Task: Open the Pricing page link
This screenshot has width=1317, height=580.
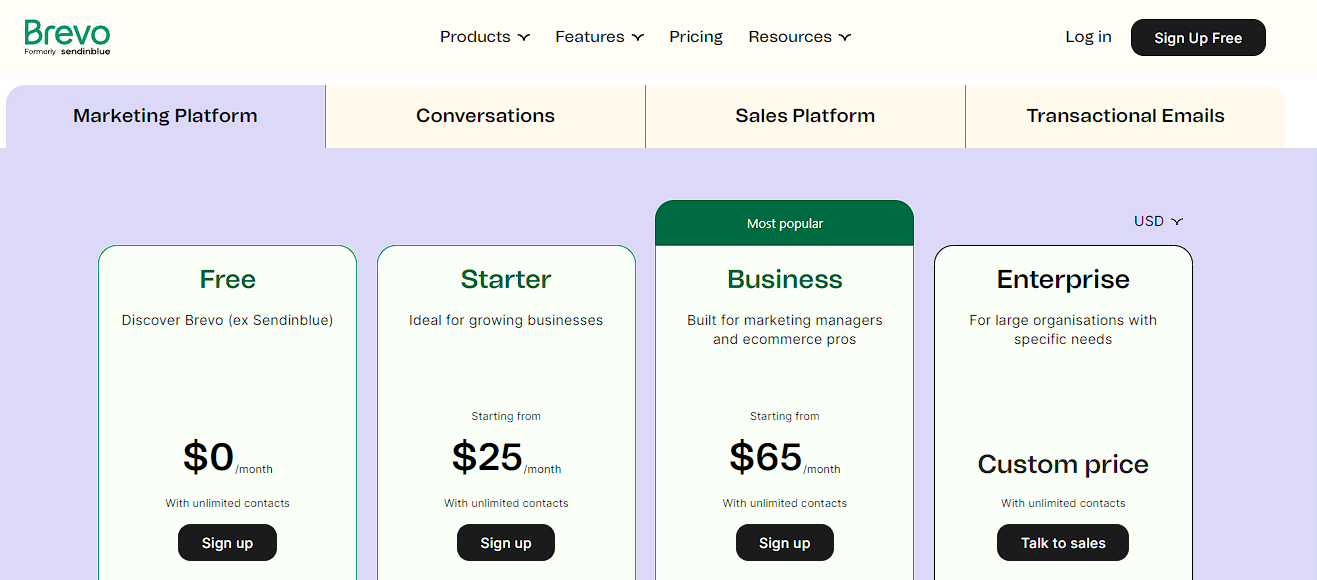Action: [x=696, y=37]
